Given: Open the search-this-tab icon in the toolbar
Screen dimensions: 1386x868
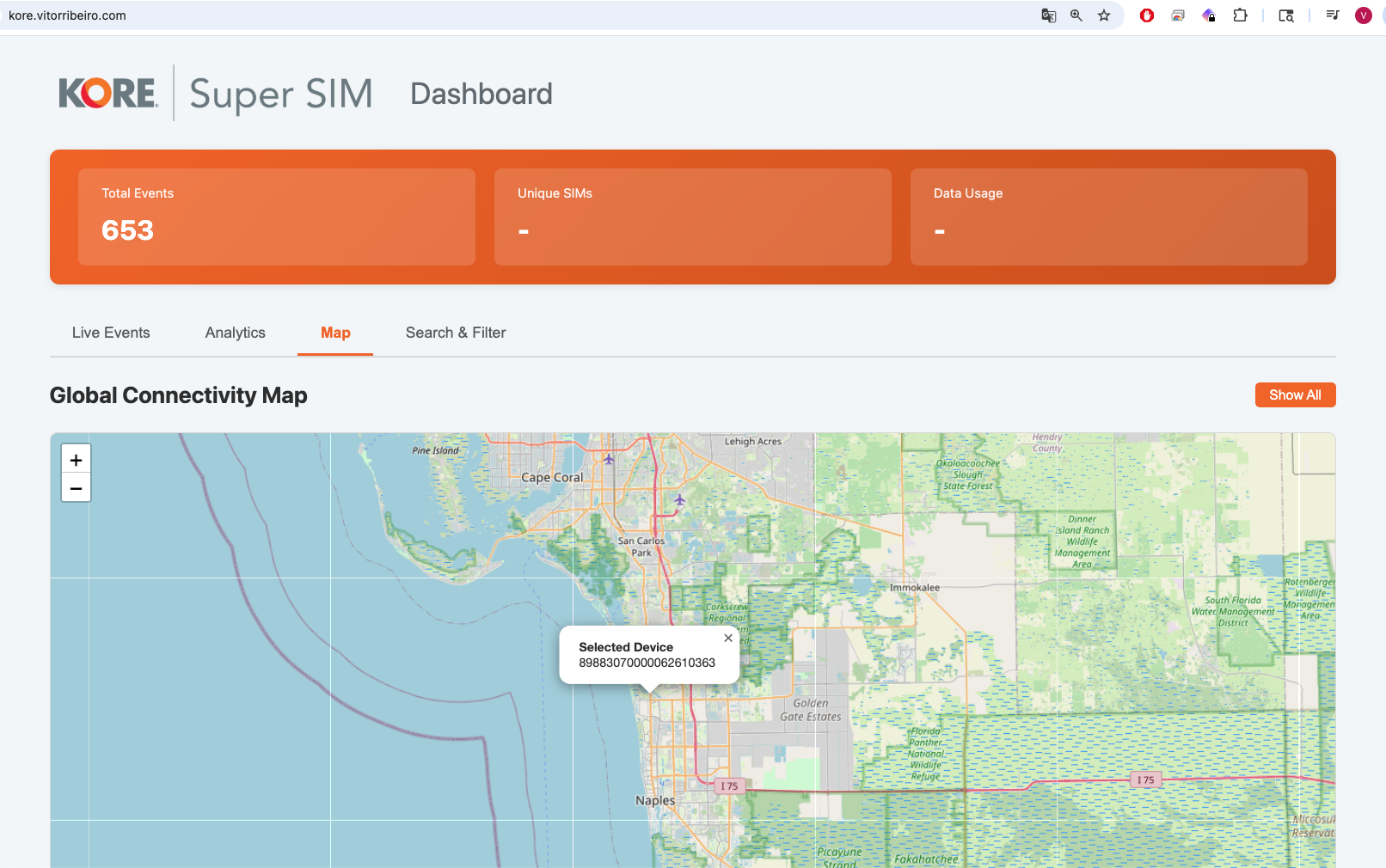Looking at the screenshot, I should click(x=1285, y=15).
